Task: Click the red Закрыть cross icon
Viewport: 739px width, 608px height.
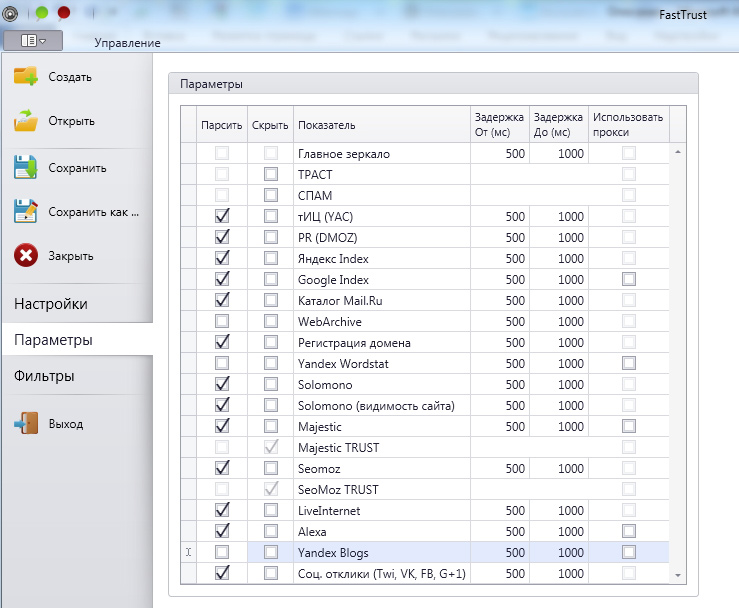Action: [25, 255]
